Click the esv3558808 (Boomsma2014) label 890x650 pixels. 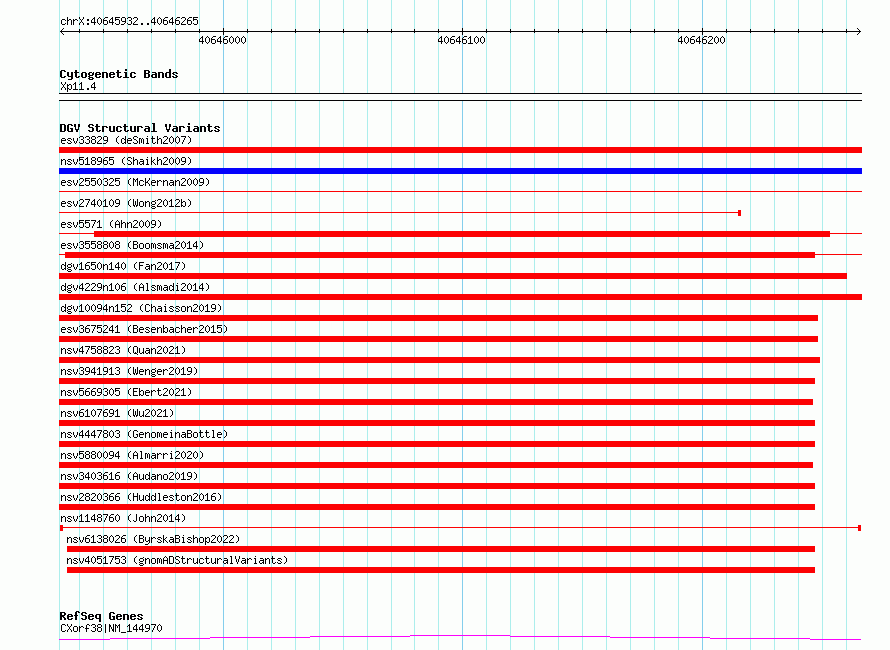(132, 245)
